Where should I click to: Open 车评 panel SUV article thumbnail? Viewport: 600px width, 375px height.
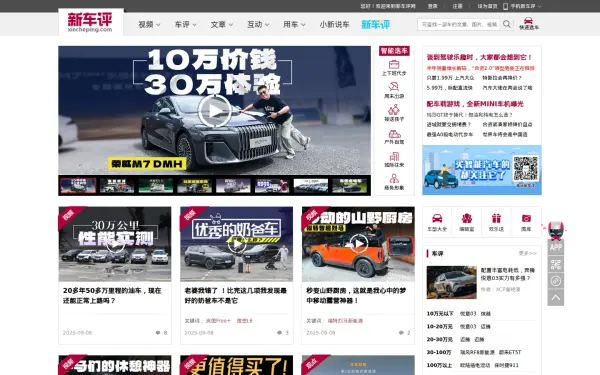[x=452, y=282]
